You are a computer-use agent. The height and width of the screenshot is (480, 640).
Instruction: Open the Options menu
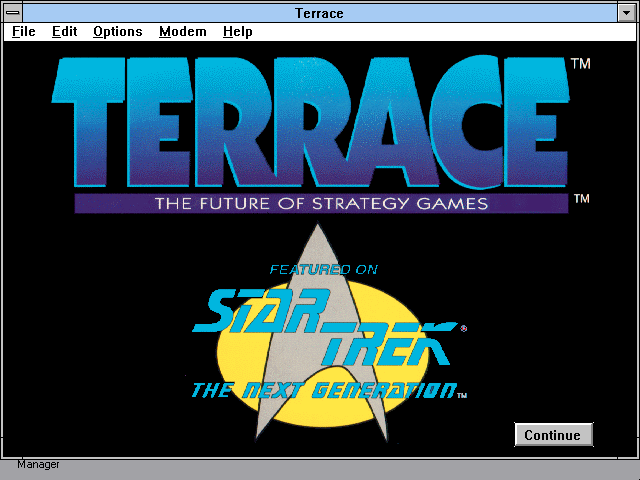118,31
